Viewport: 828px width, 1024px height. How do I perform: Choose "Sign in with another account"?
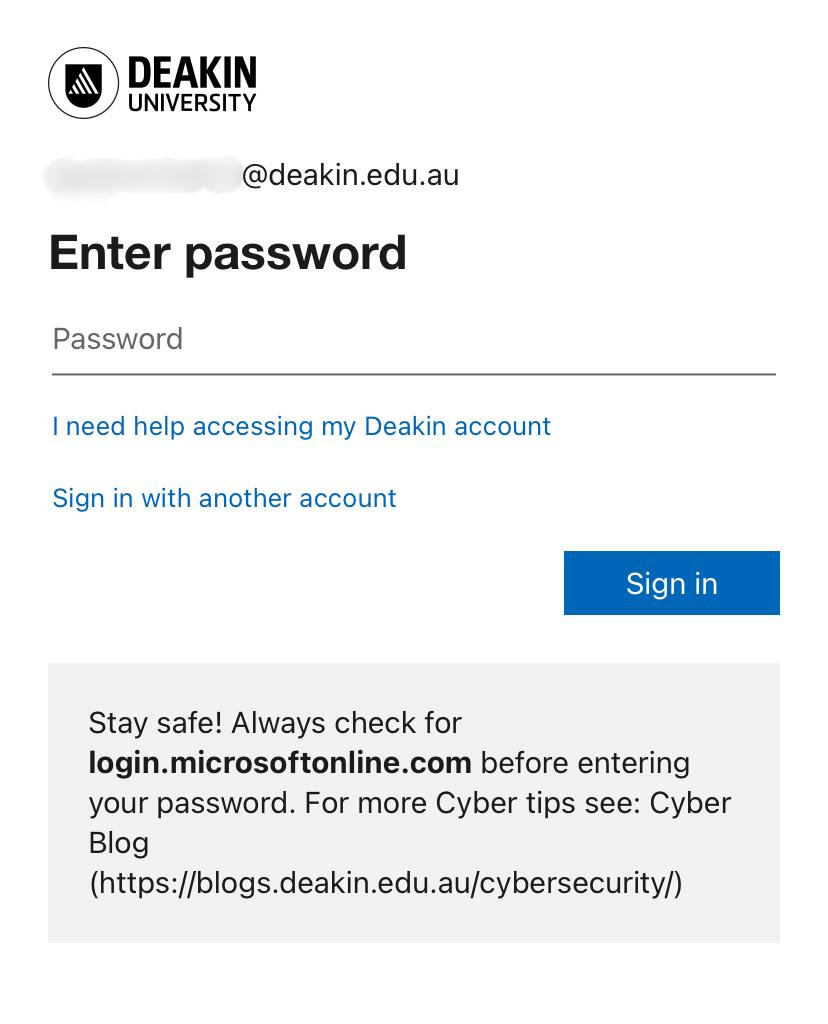pyautogui.click(x=224, y=498)
